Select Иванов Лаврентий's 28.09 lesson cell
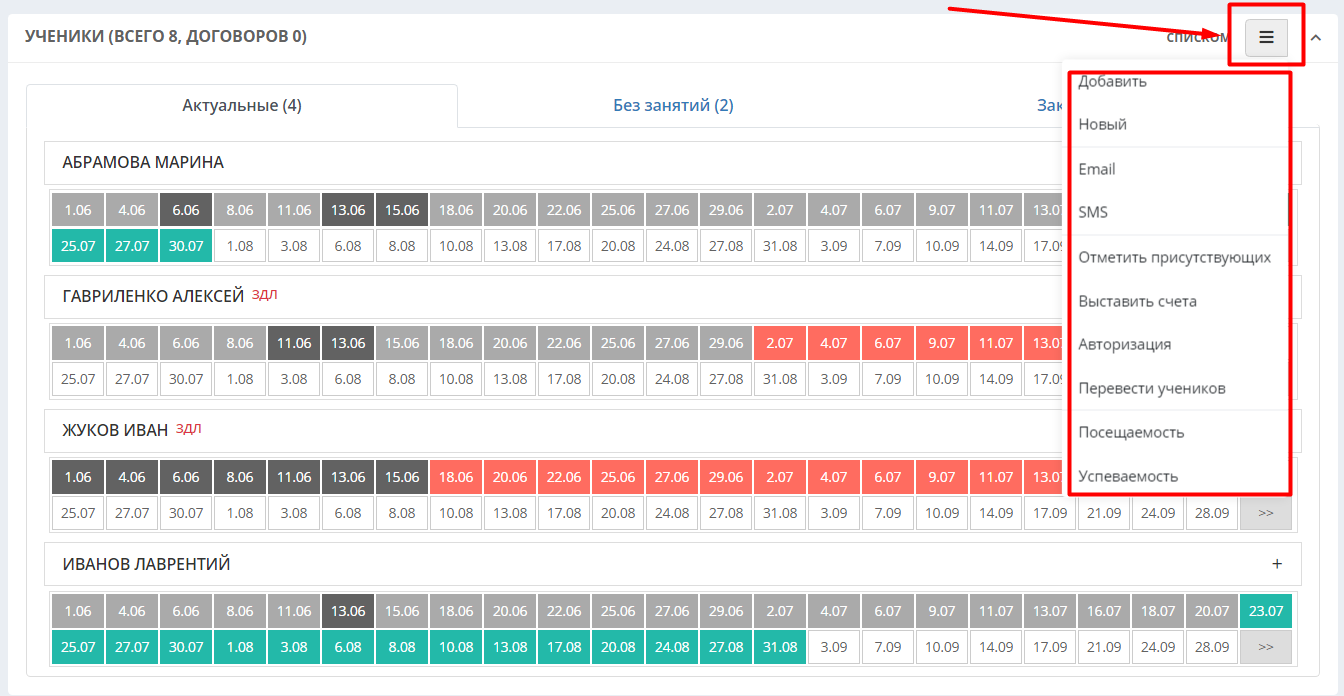 [1212, 647]
